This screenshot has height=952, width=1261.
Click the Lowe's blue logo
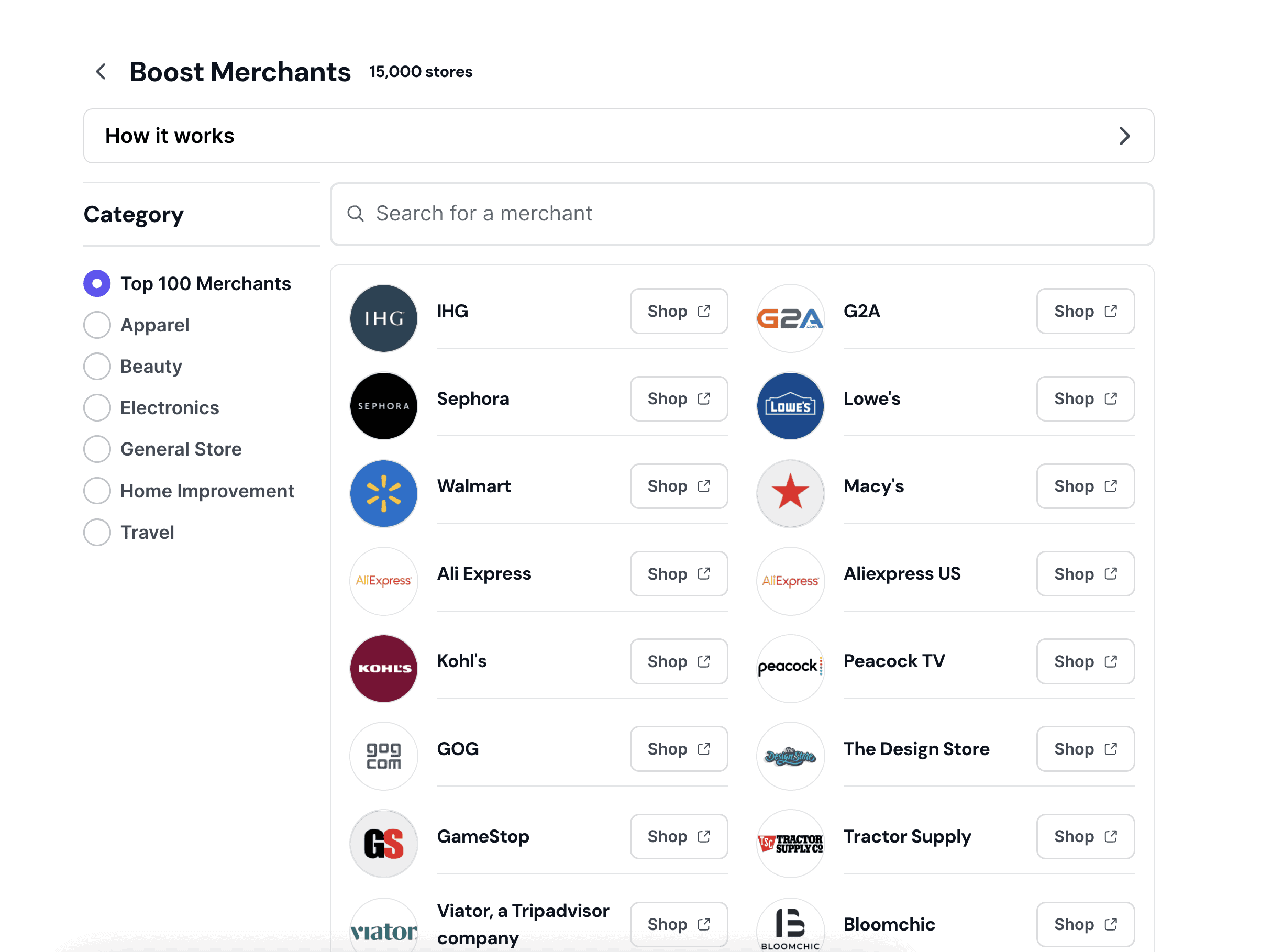790,406
